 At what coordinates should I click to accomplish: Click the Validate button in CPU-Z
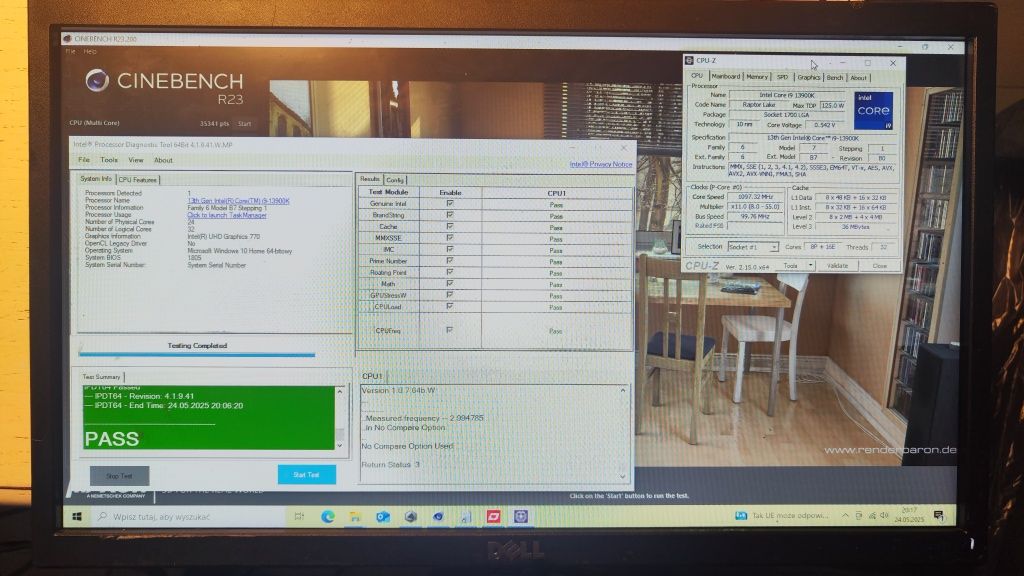click(837, 266)
